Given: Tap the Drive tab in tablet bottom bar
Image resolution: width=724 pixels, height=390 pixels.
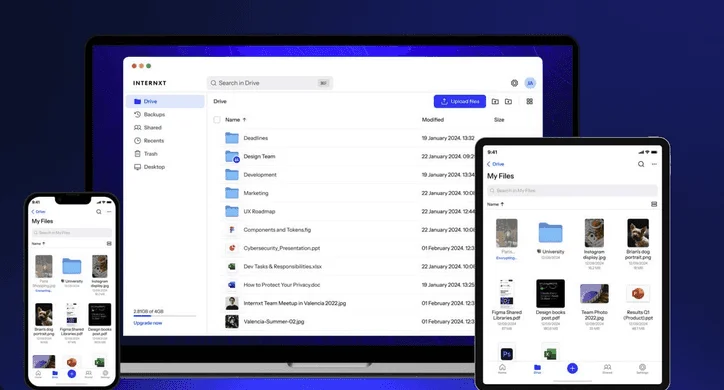Looking at the screenshot, I should pos(537,369).
